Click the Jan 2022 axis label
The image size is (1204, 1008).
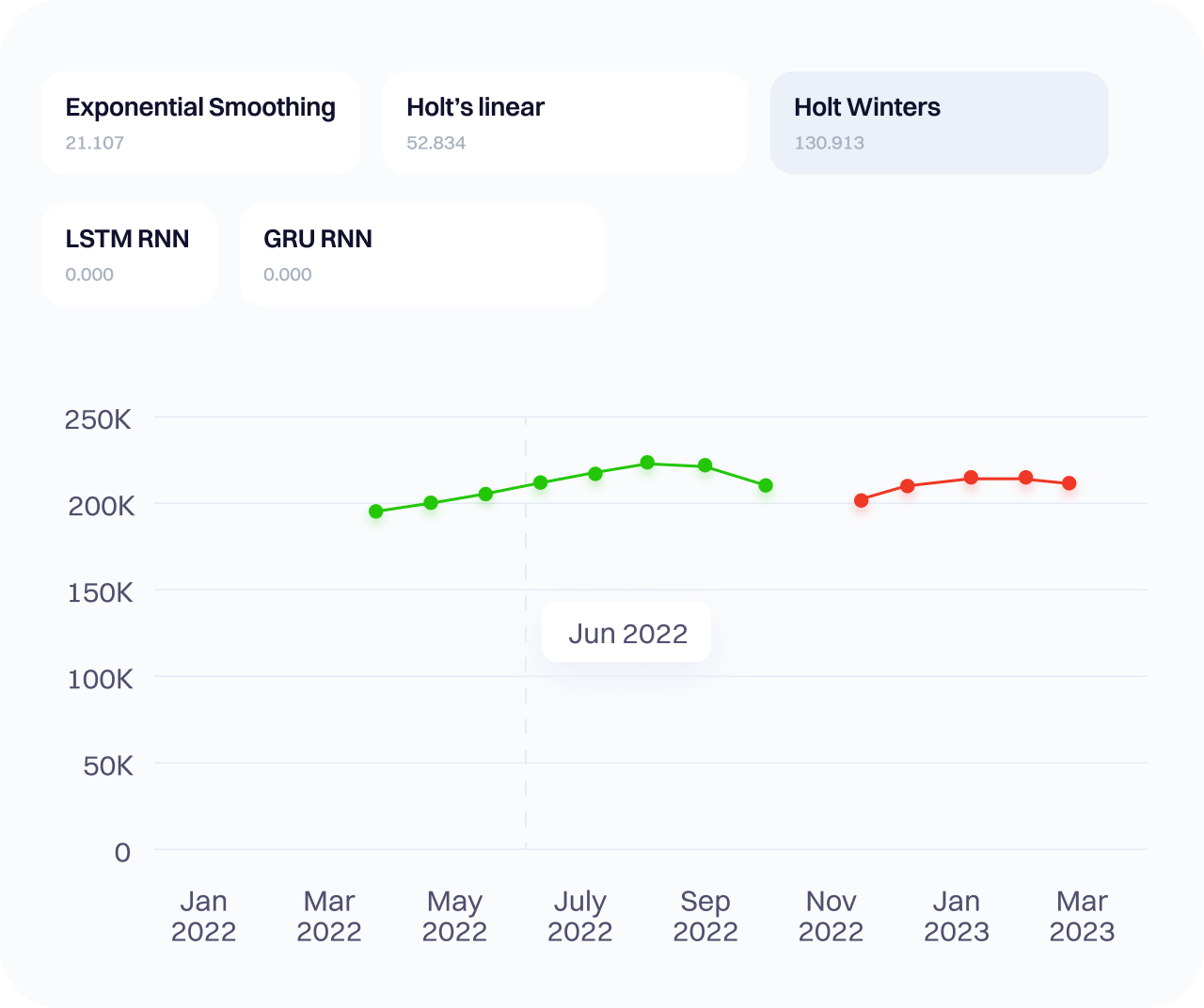pyautogui.click(x=203, y=916)
